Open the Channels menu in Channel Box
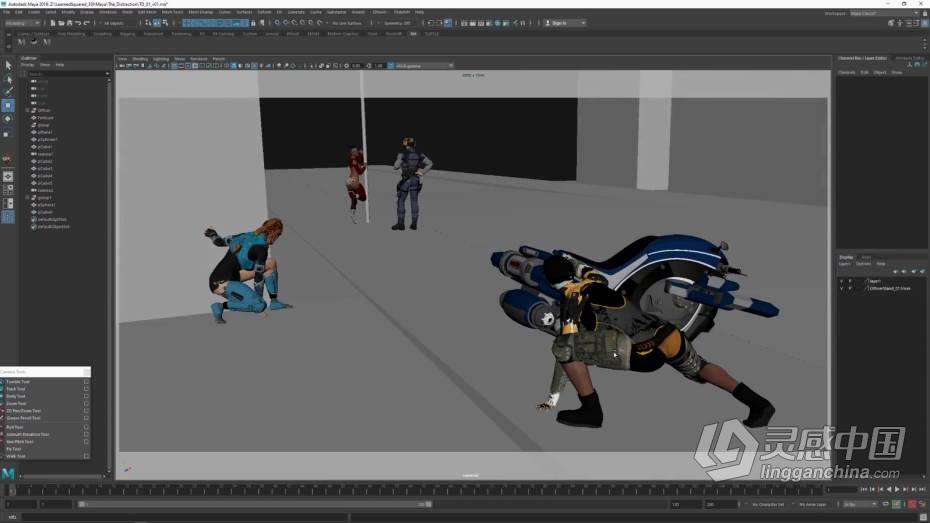930x523 pixels. pyautogui.click(x=846, y=72)
